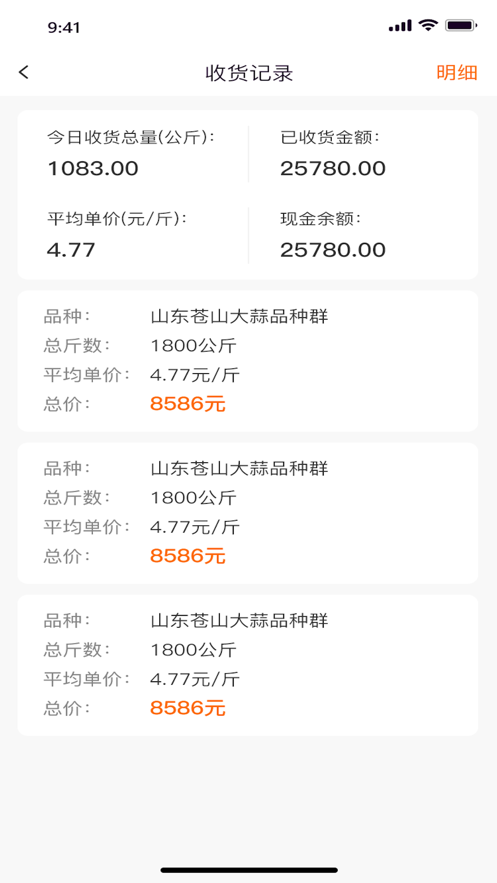
Task: Tap the second record's orange 8586元 total
Action: (x=188, y=556)
